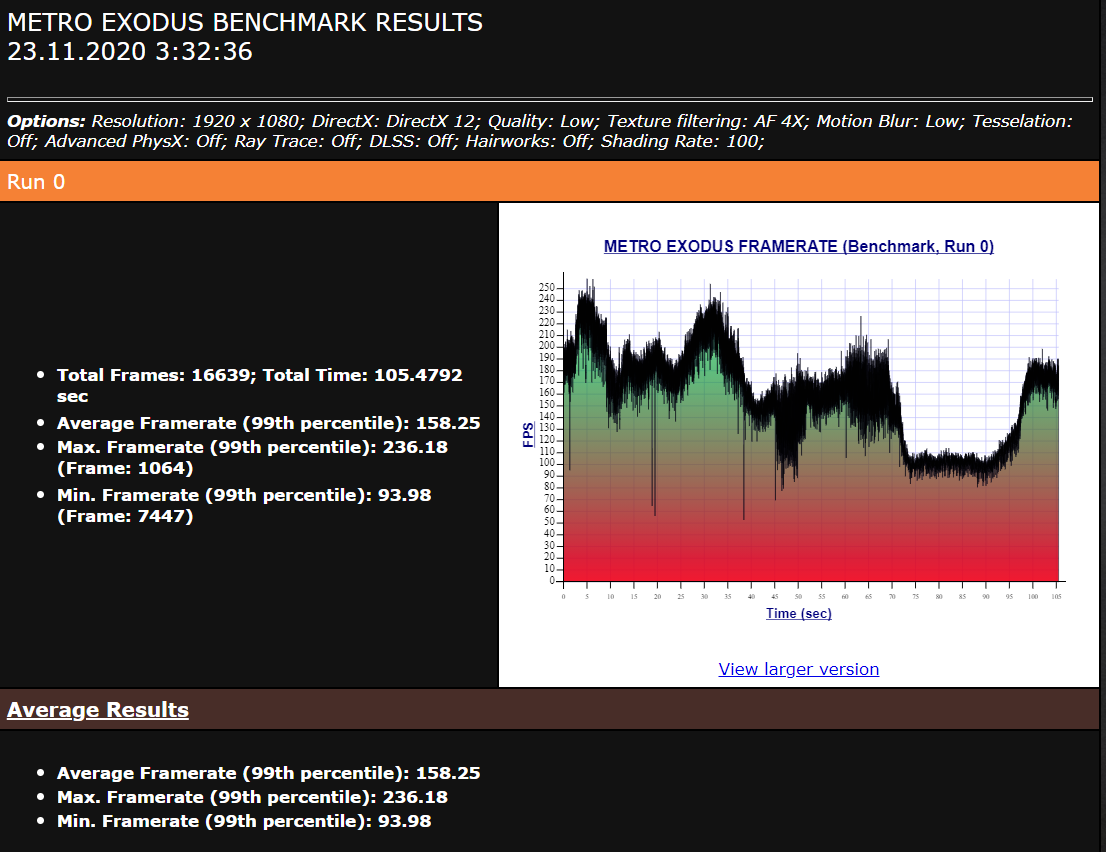Click the chart title METRO EXODUS FRAMERATE

pyautogui.click(x=798, y=246)
